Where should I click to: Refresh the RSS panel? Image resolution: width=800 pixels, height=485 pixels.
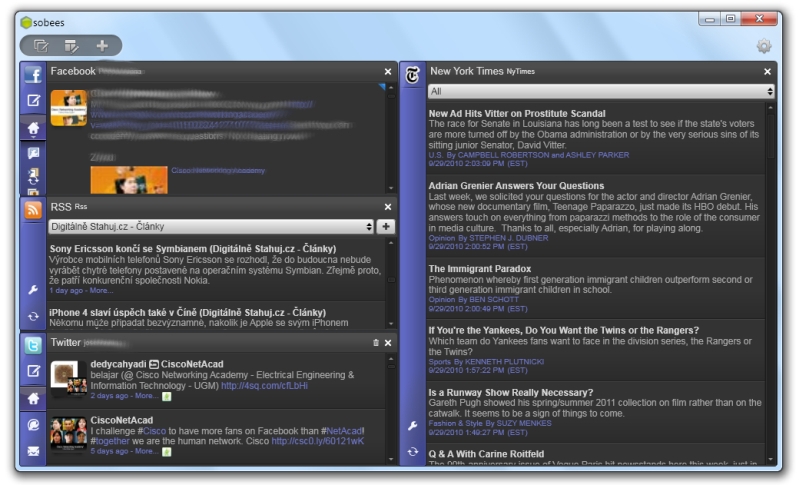pyautogui.click(x=33, y=317)
